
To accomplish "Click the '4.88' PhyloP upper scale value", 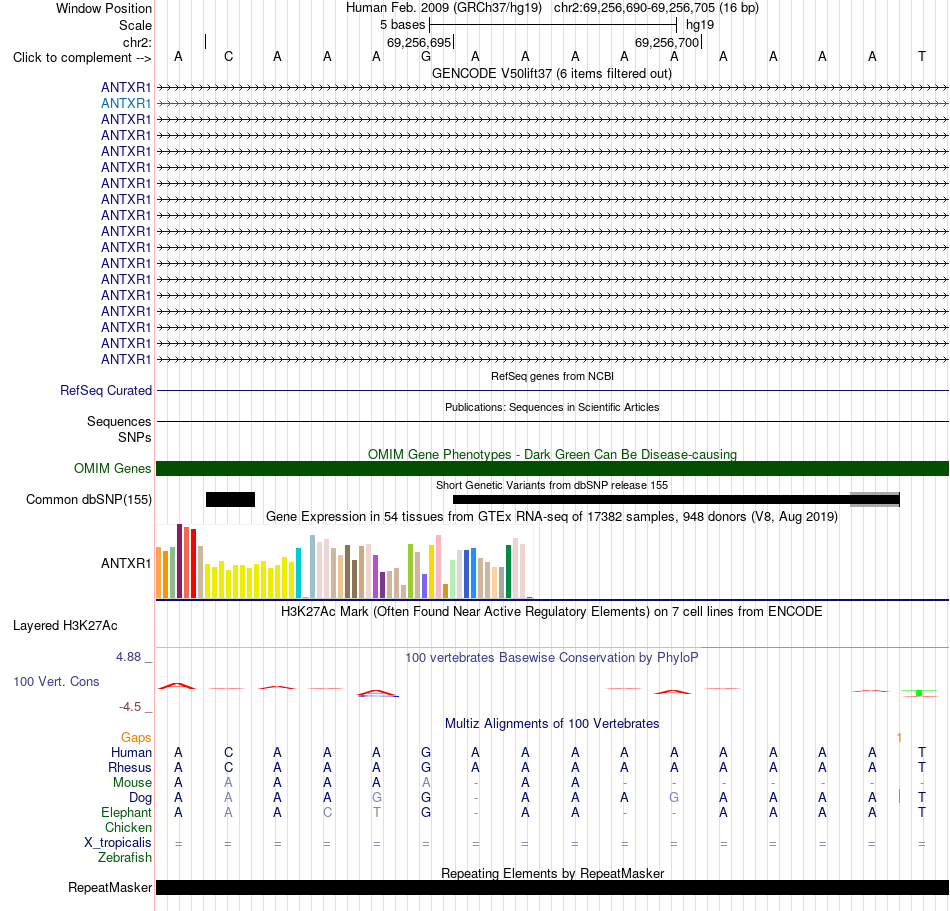I will (x=128, y=657).
